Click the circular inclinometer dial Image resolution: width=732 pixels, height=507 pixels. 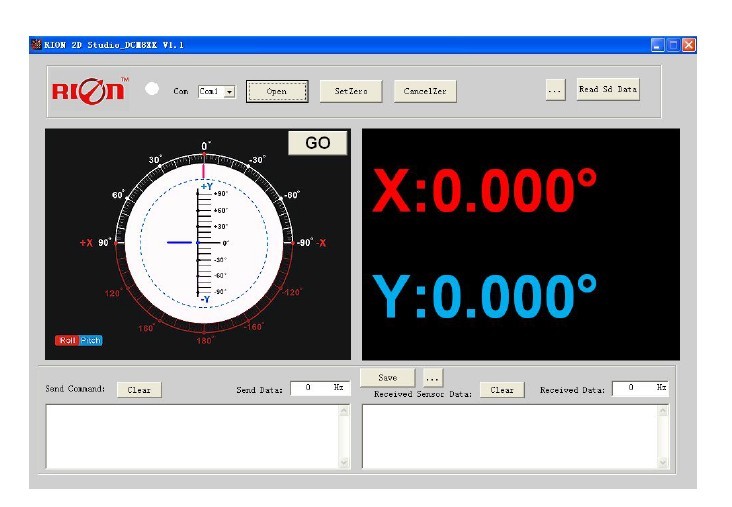[x=204, y=243]
